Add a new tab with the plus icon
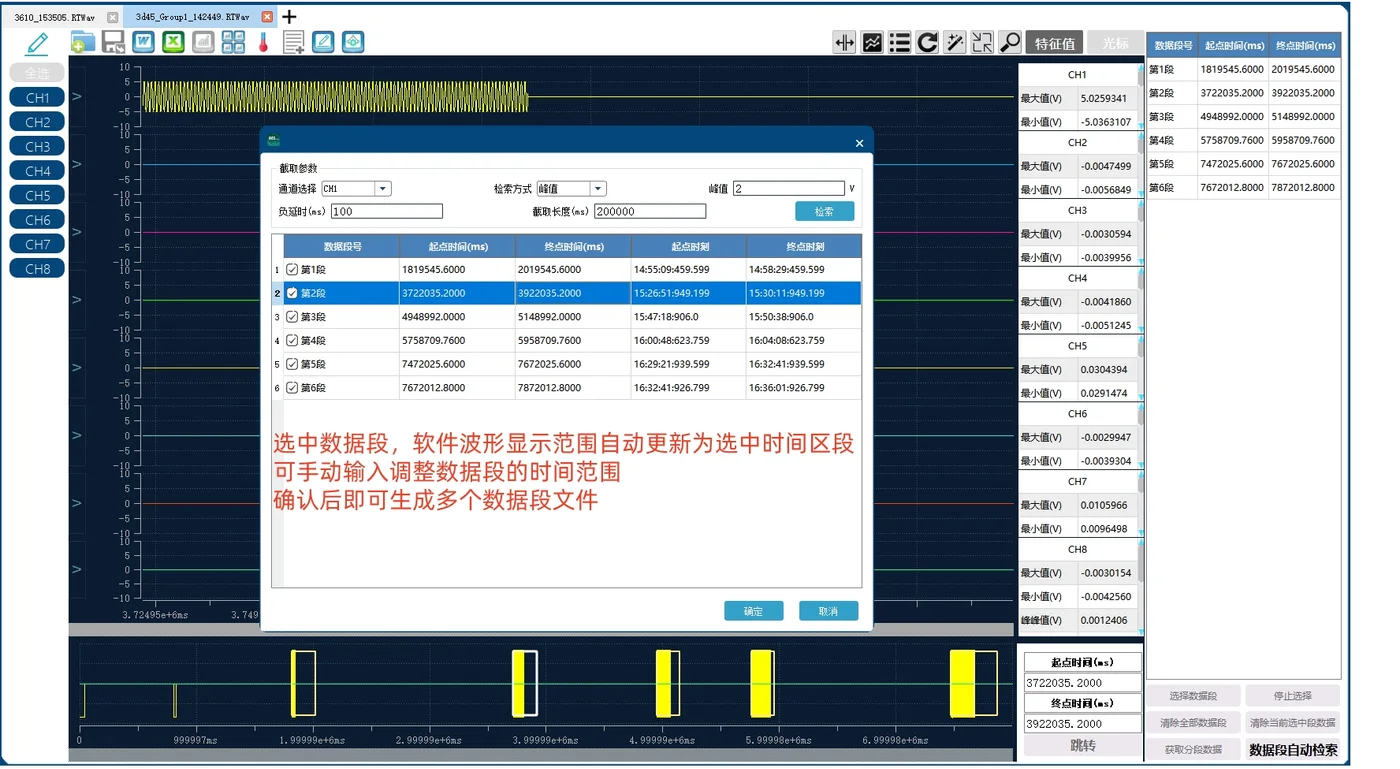This screenshot has width=1400, height=769. (x=289, y=17)
